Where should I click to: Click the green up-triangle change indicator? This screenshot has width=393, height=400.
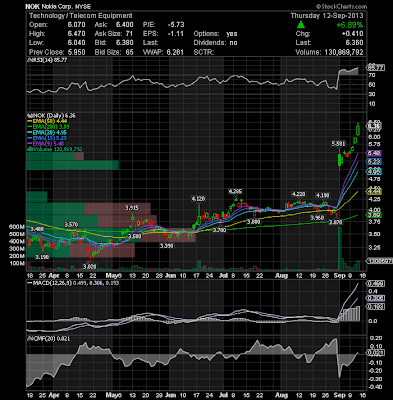301,25
